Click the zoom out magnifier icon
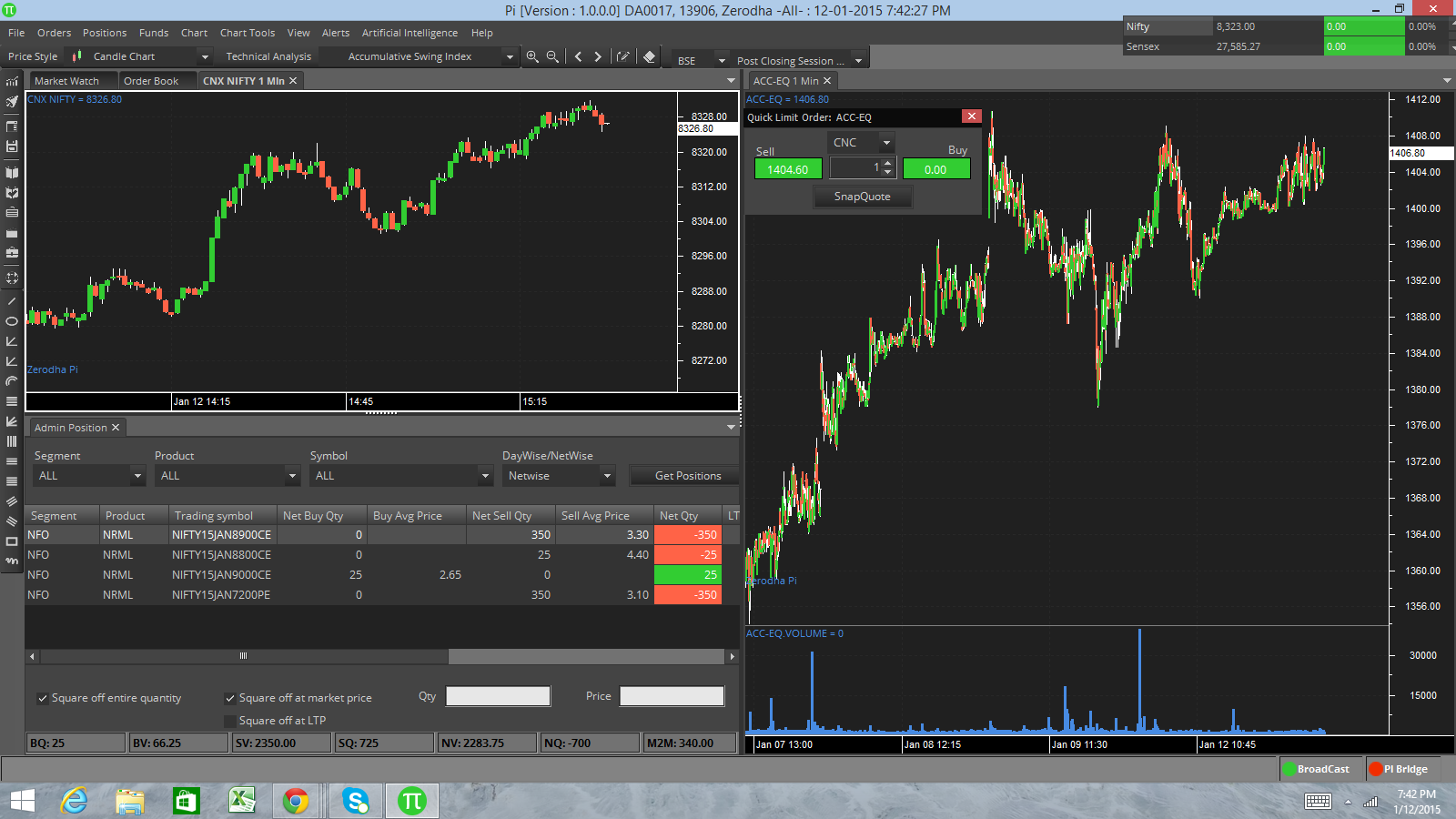 (552, 56)
